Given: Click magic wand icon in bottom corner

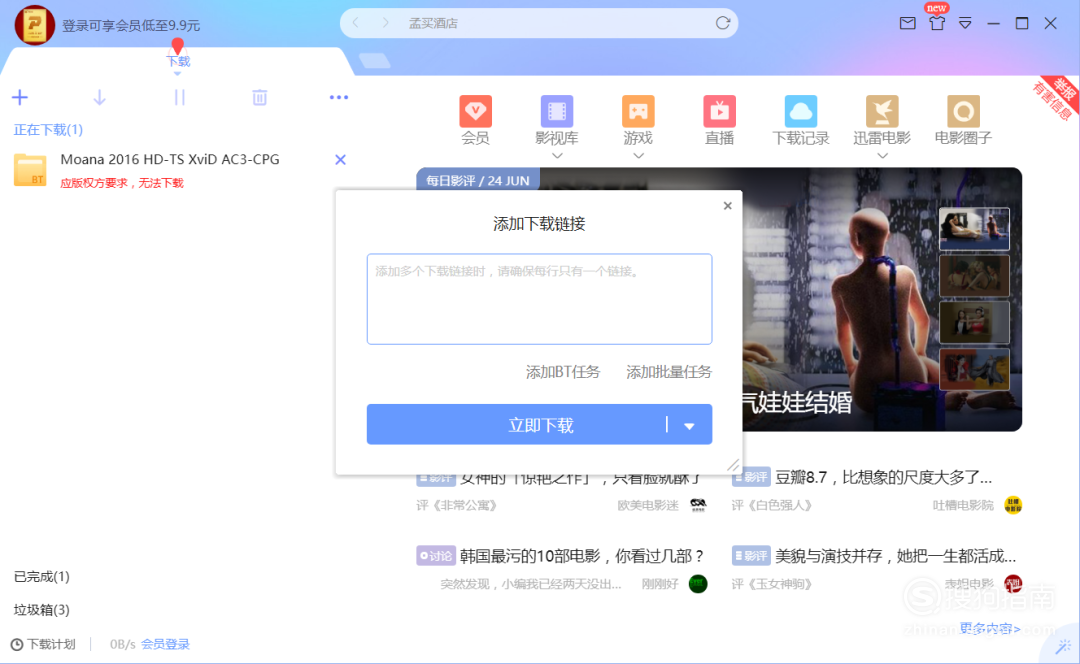Looking at the screenshot, I should [1064, 646].
